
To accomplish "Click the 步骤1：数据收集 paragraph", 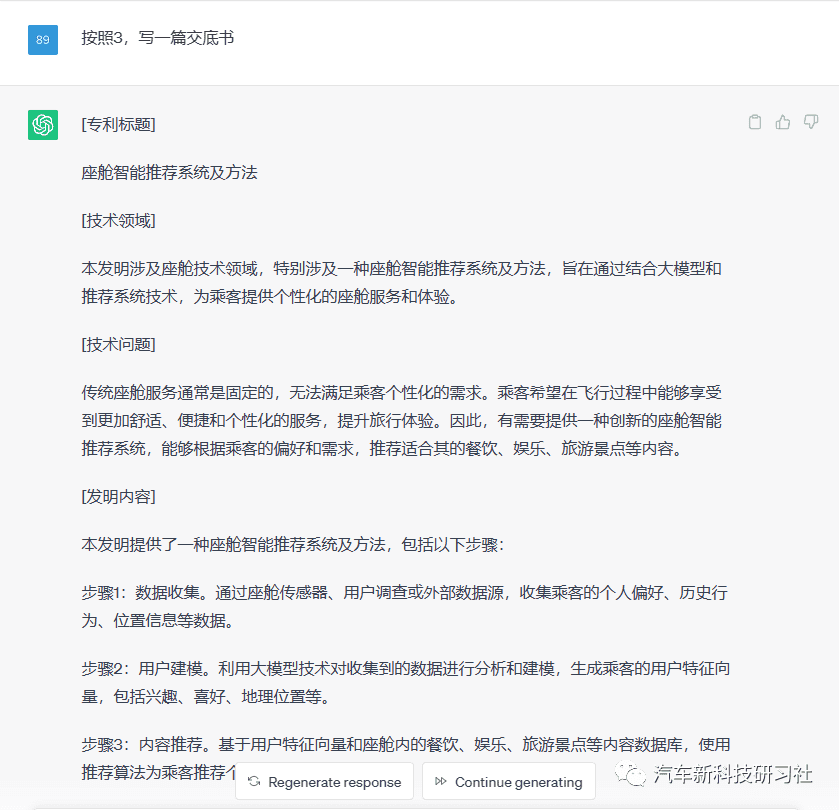I will (x=404, y=607).
